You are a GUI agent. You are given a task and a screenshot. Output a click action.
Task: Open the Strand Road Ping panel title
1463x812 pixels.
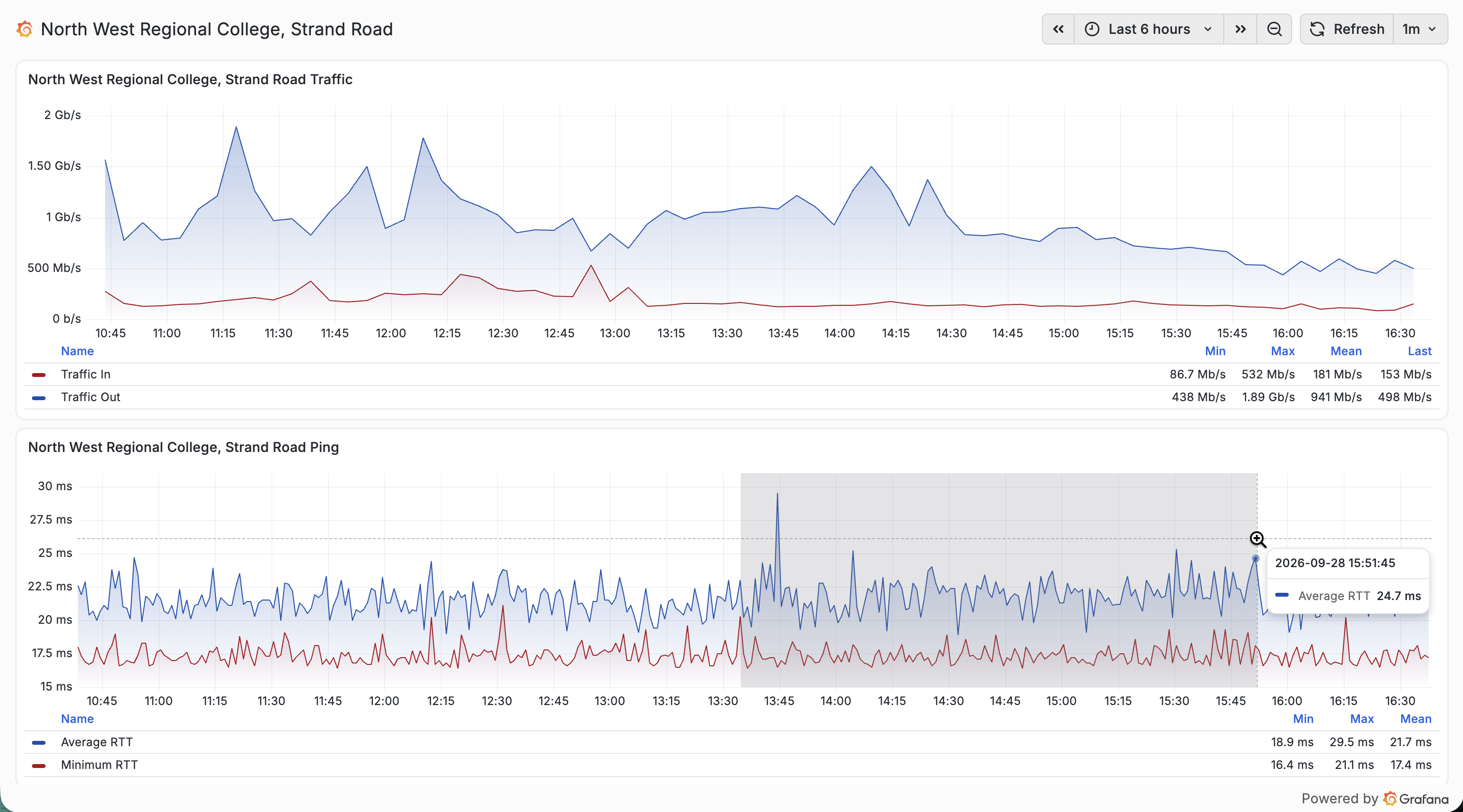[183, 448]
